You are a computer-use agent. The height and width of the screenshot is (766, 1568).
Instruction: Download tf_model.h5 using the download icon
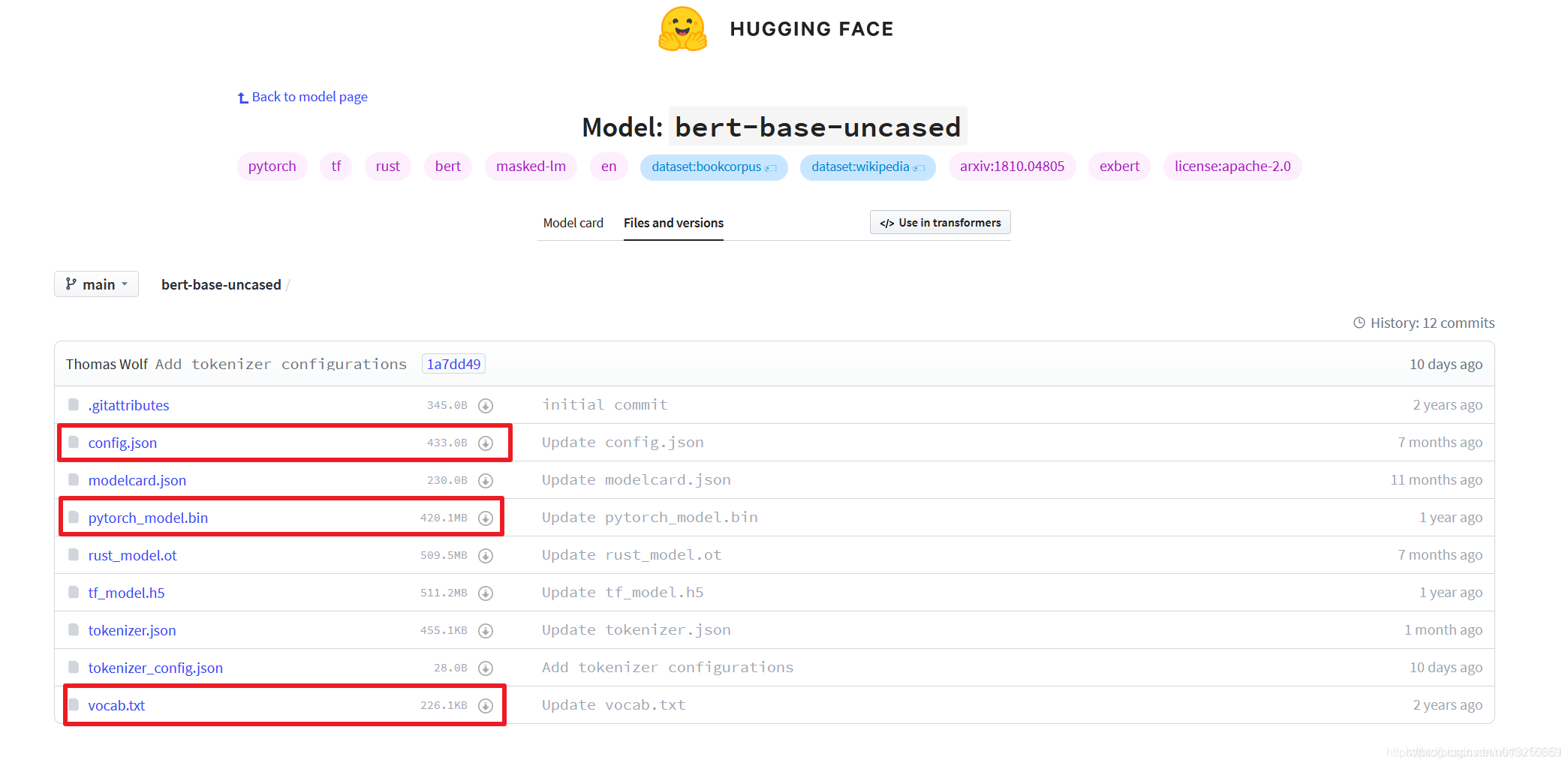[486, 593]
